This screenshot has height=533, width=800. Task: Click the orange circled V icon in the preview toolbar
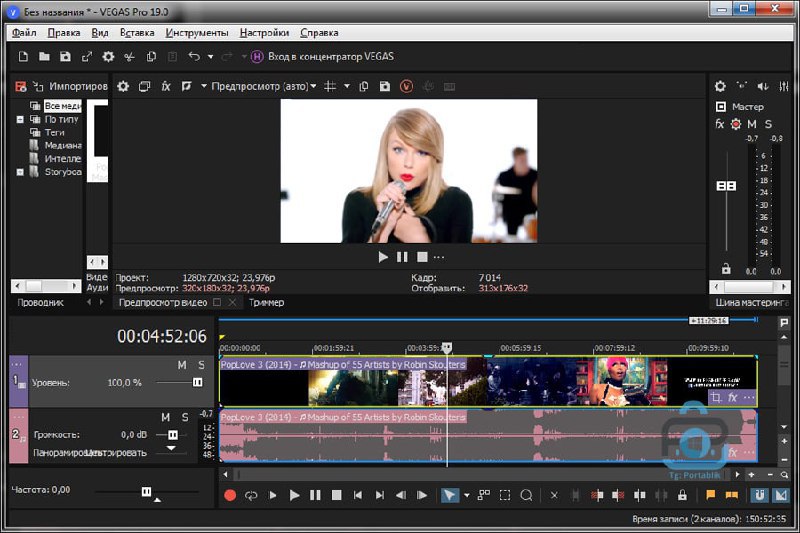(x=406, y=86)
